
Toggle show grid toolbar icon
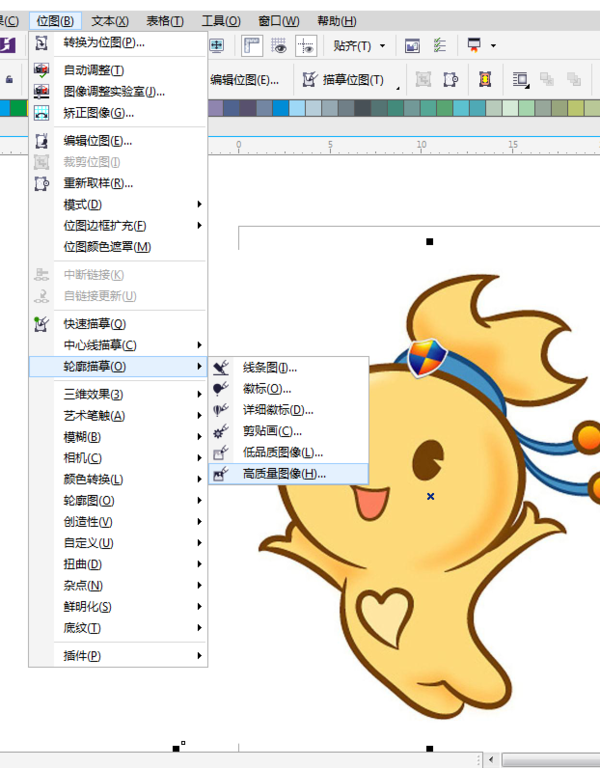[279, 46]
